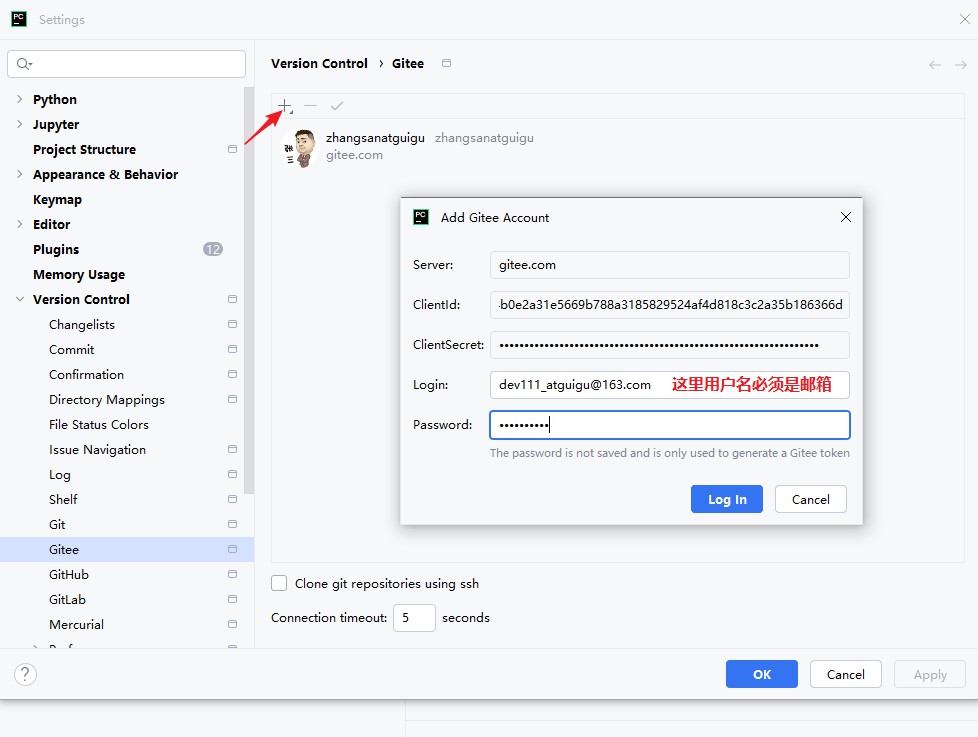Remove selected account with minus icon
This screenshot has height=737, width=978.
click(311, 106)
